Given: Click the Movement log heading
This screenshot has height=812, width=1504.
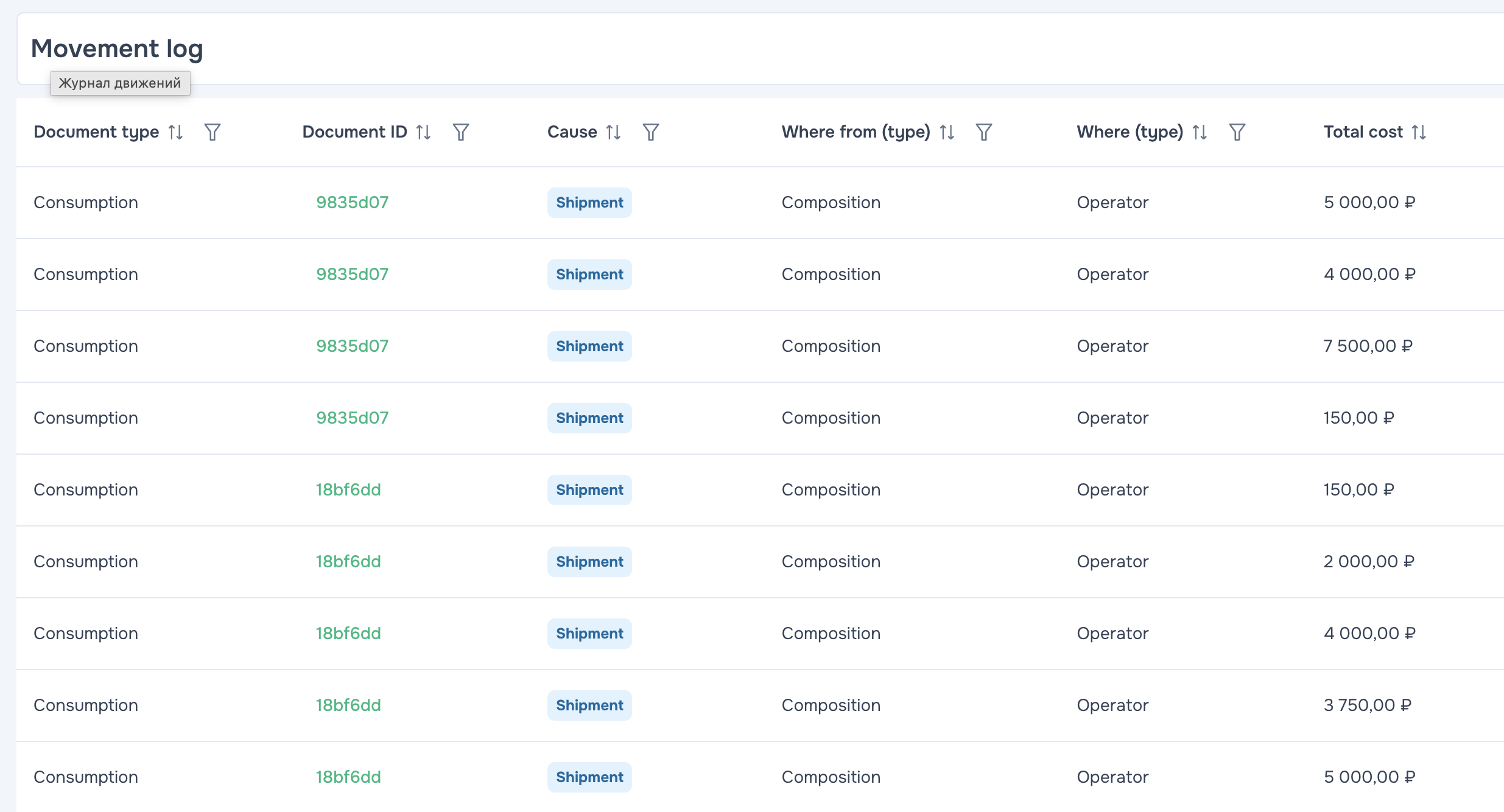Looking at the screenshot, I should click(117, 49).
